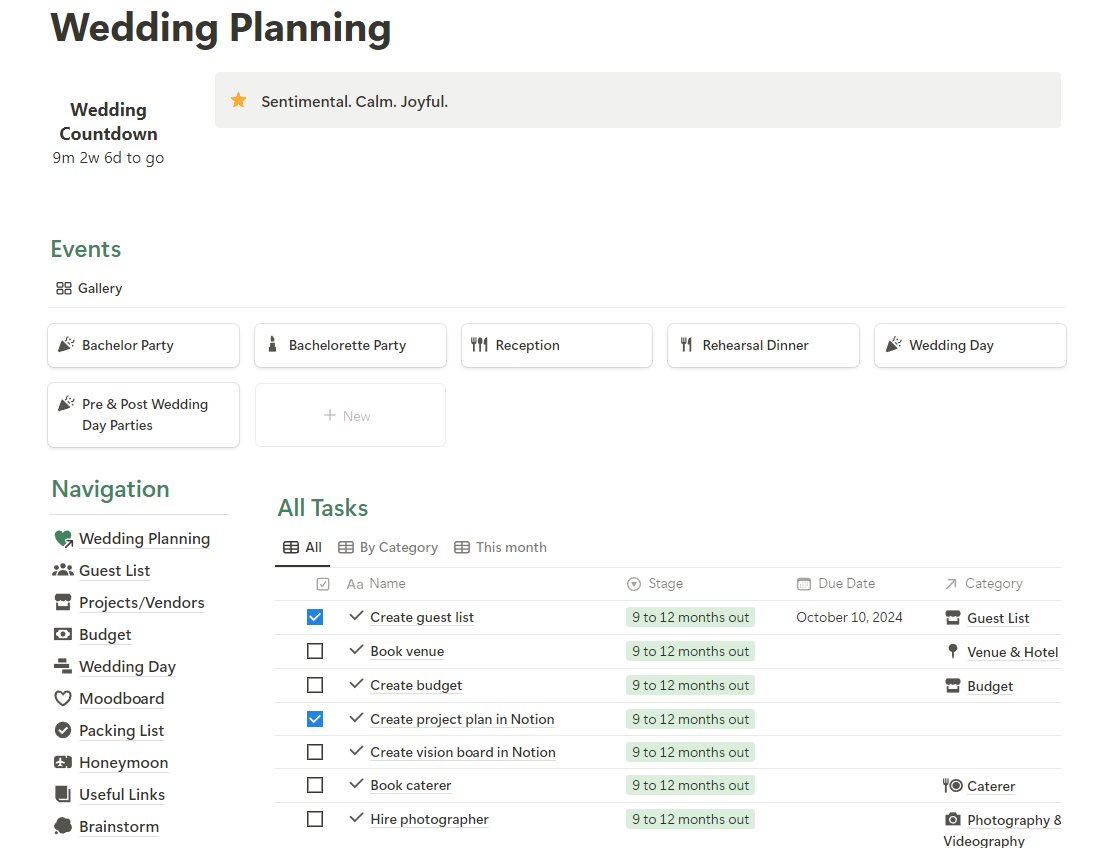This screenshot has height=848, width=1100.
Task: Open the Projects/Vendors navigation link
Action: pyautogui.click(x=142, y=603)
